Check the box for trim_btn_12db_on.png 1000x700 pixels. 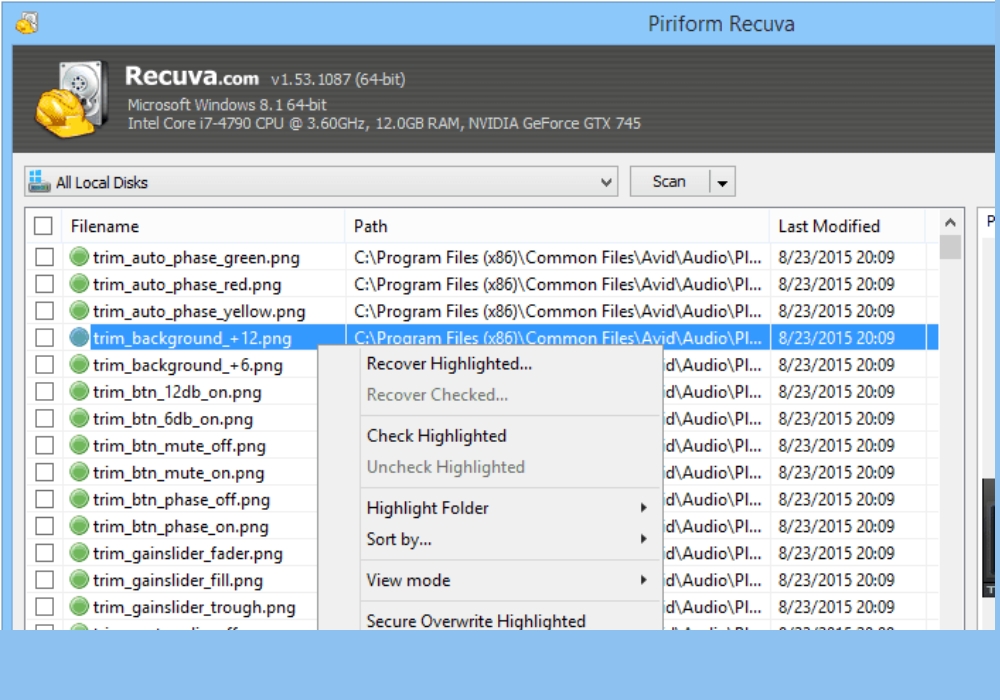[45, 391]
